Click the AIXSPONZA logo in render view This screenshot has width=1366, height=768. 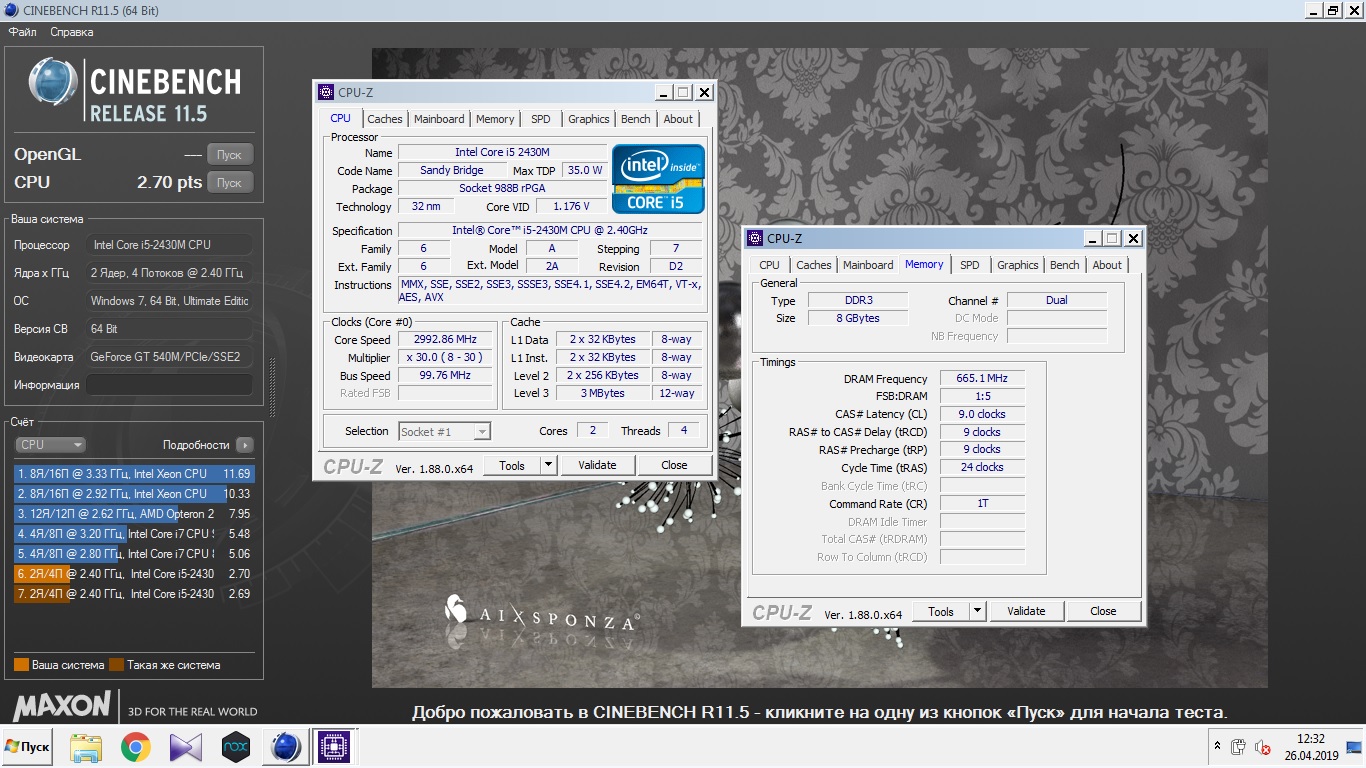pos(541,615)
